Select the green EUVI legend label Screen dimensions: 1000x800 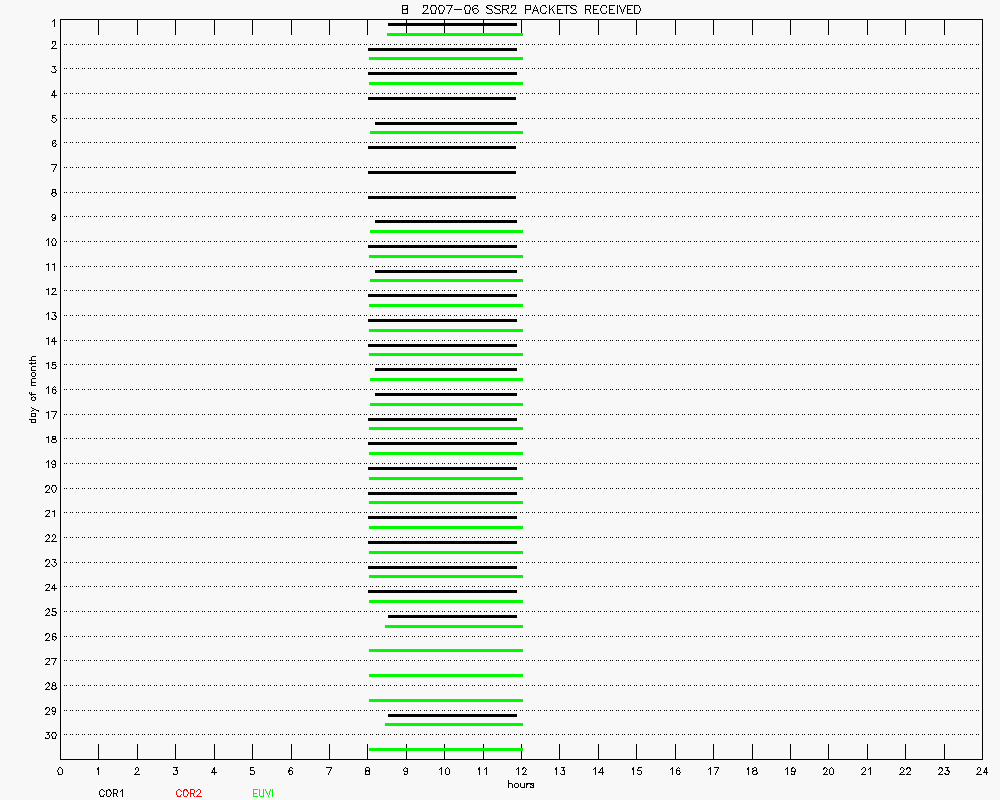click(x=263, y=793)
